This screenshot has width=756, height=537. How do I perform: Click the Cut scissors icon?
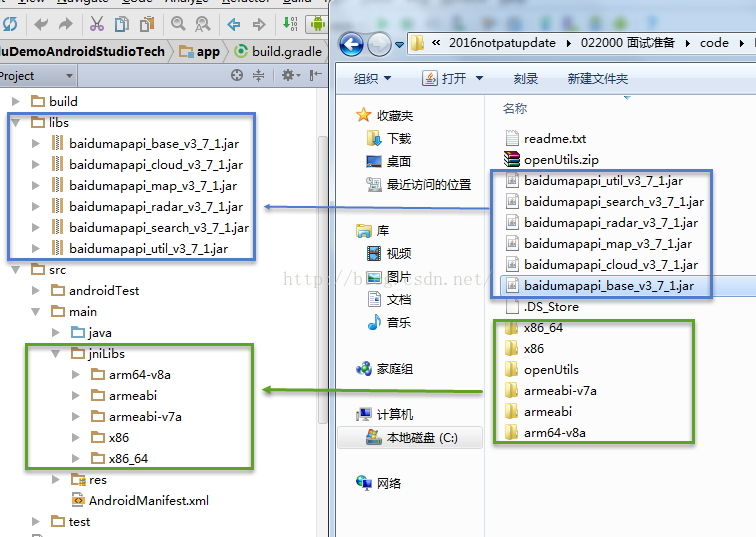point(97,24)
